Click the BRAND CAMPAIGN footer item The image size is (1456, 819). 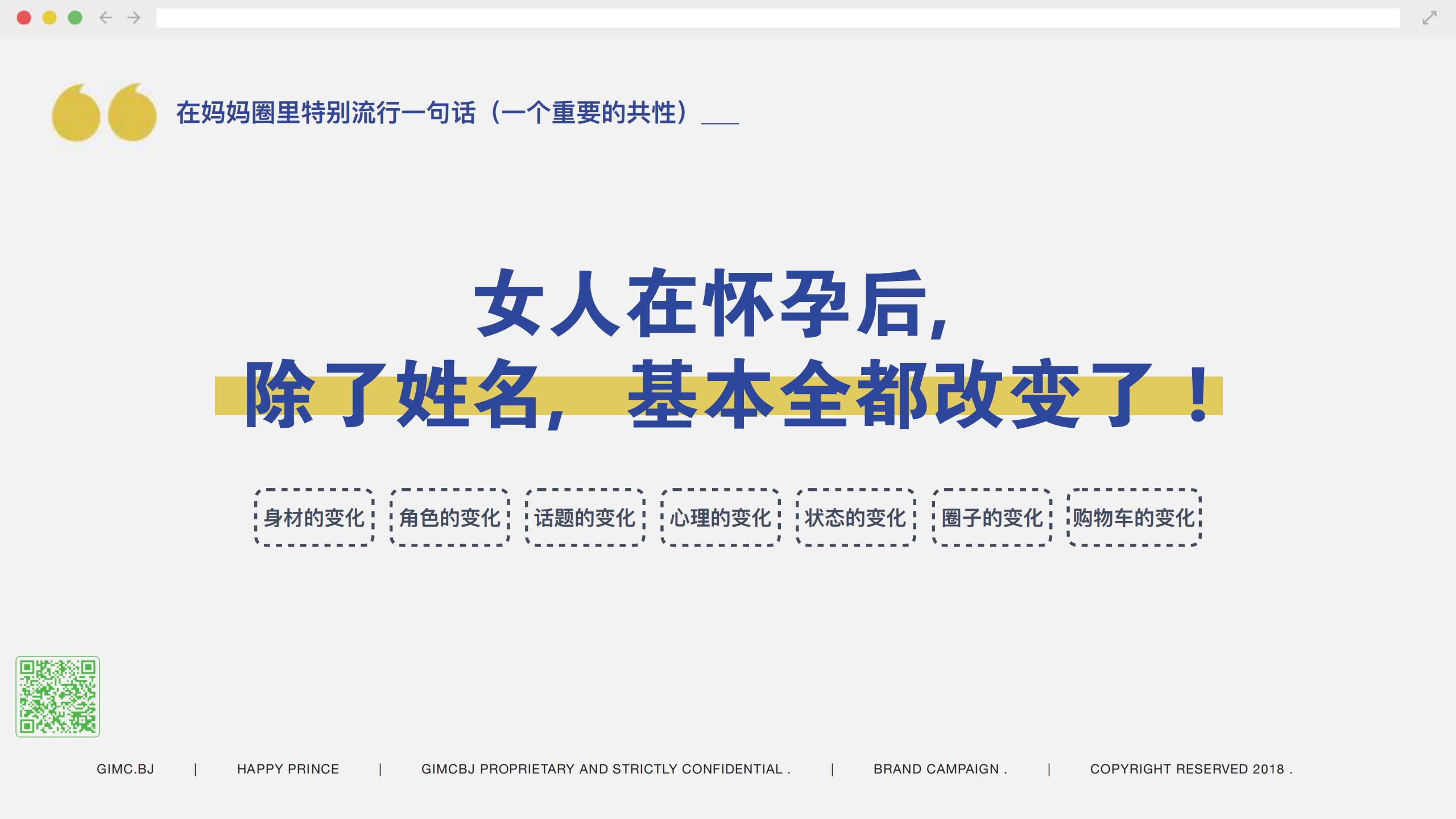coord(940,769)
